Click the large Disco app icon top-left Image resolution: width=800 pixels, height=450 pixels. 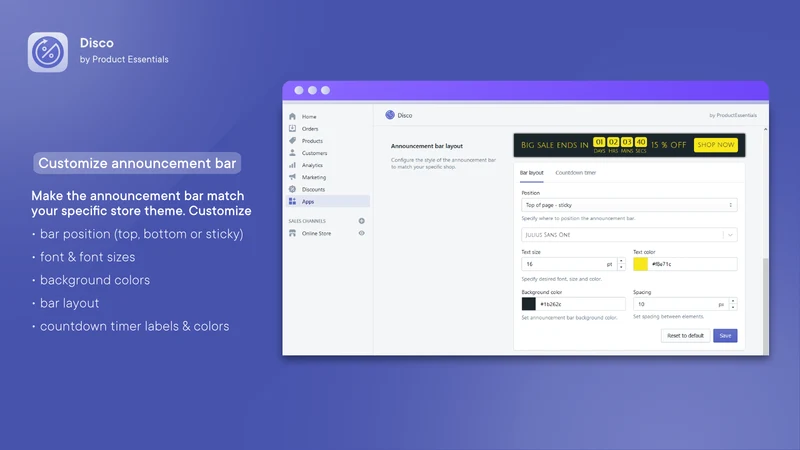(x=47, y=52)
